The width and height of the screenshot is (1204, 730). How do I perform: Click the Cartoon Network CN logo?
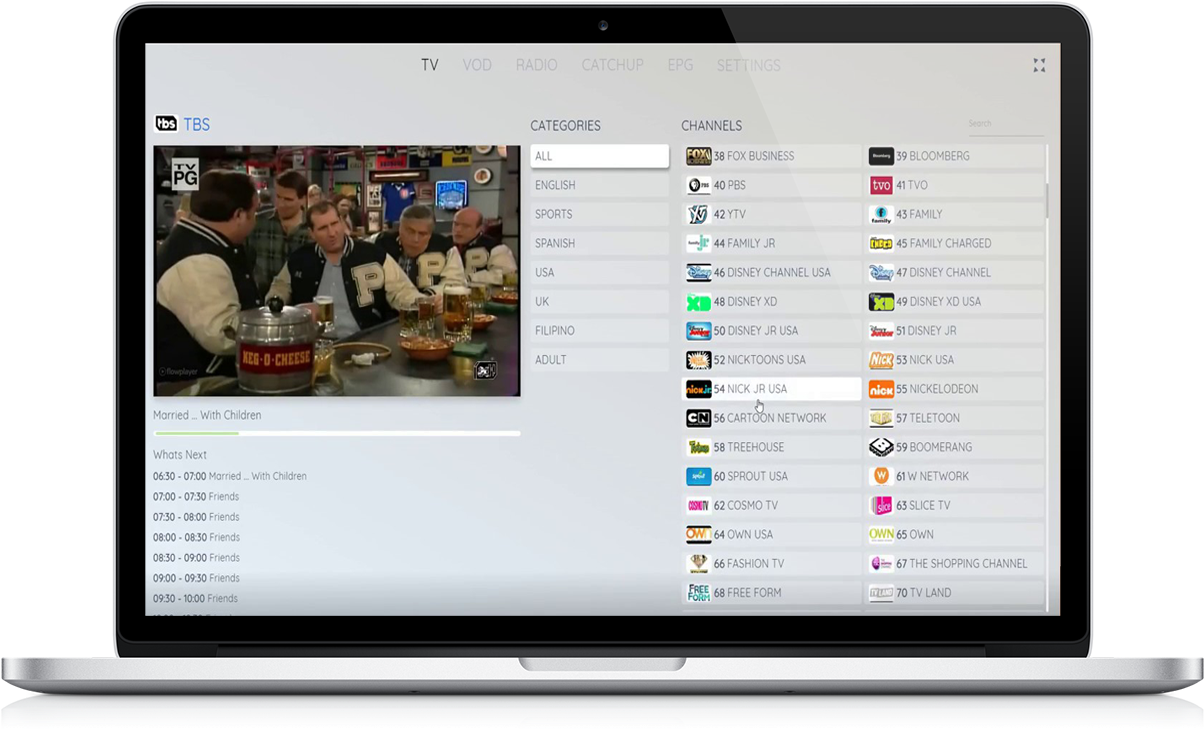pyautogui.click(x=698, y=418)
